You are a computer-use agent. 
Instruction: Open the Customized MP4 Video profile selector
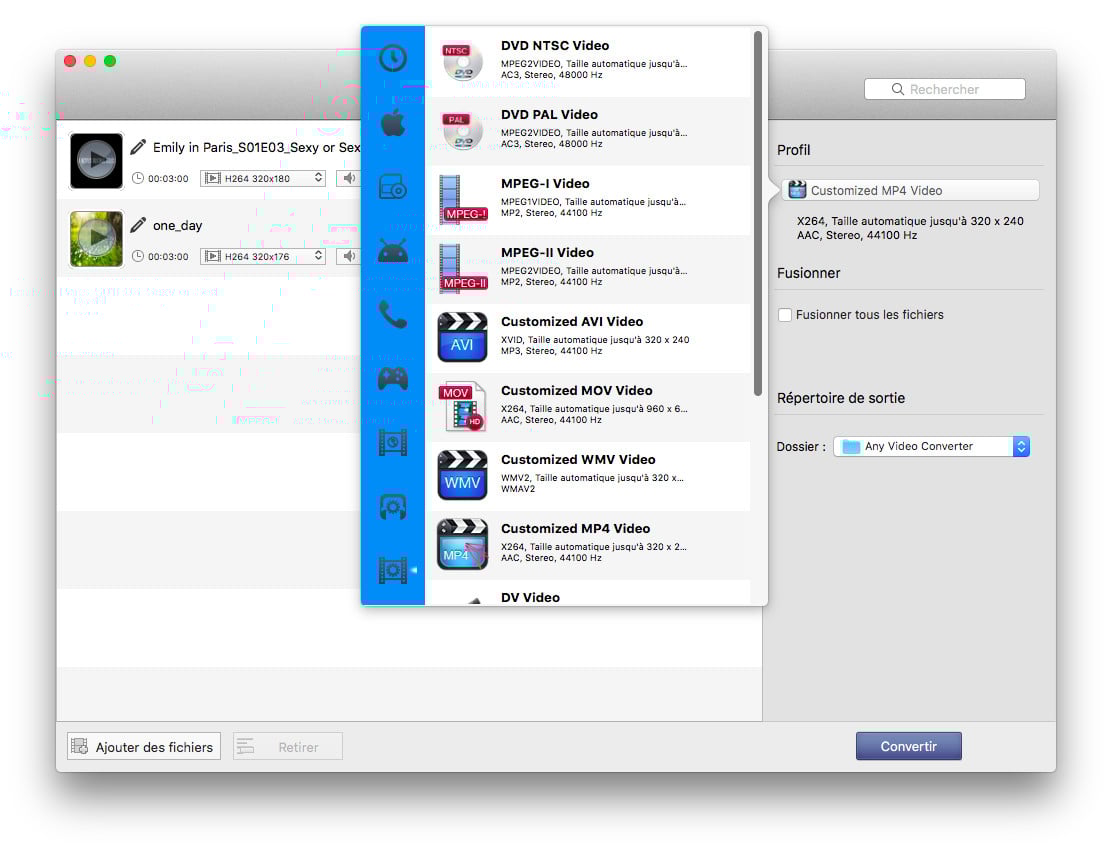tap(911, 190)
